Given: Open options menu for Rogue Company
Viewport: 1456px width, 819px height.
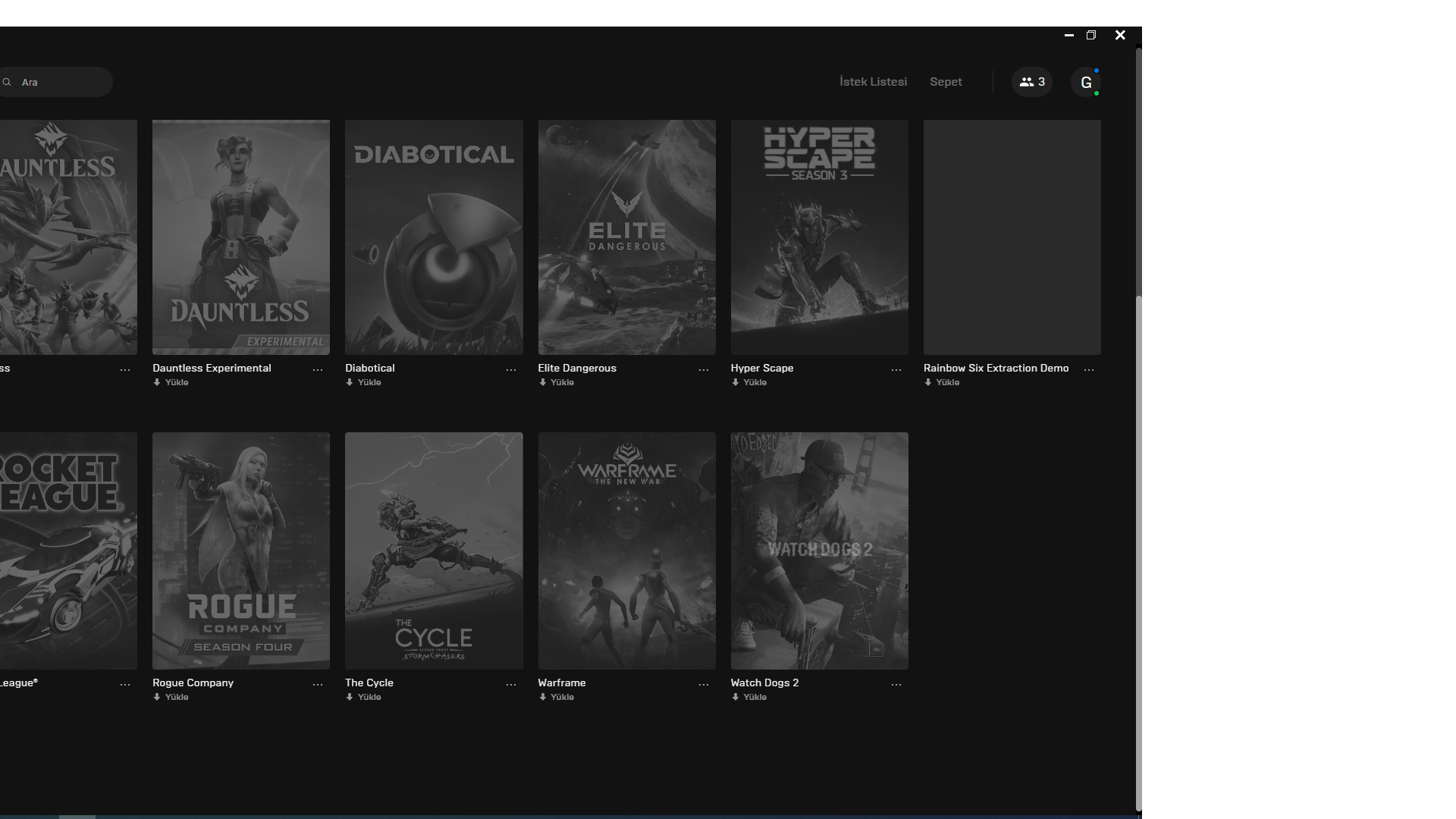Looking at the screenshot, I should [318, 684].
